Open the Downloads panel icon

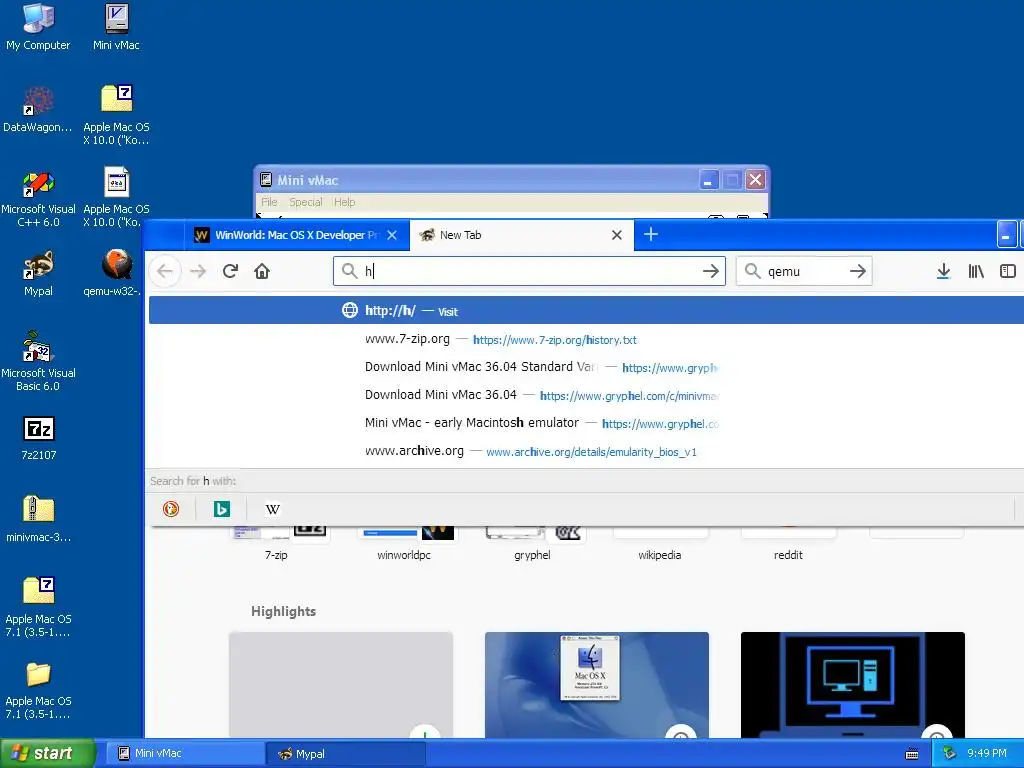coord(943,271)
